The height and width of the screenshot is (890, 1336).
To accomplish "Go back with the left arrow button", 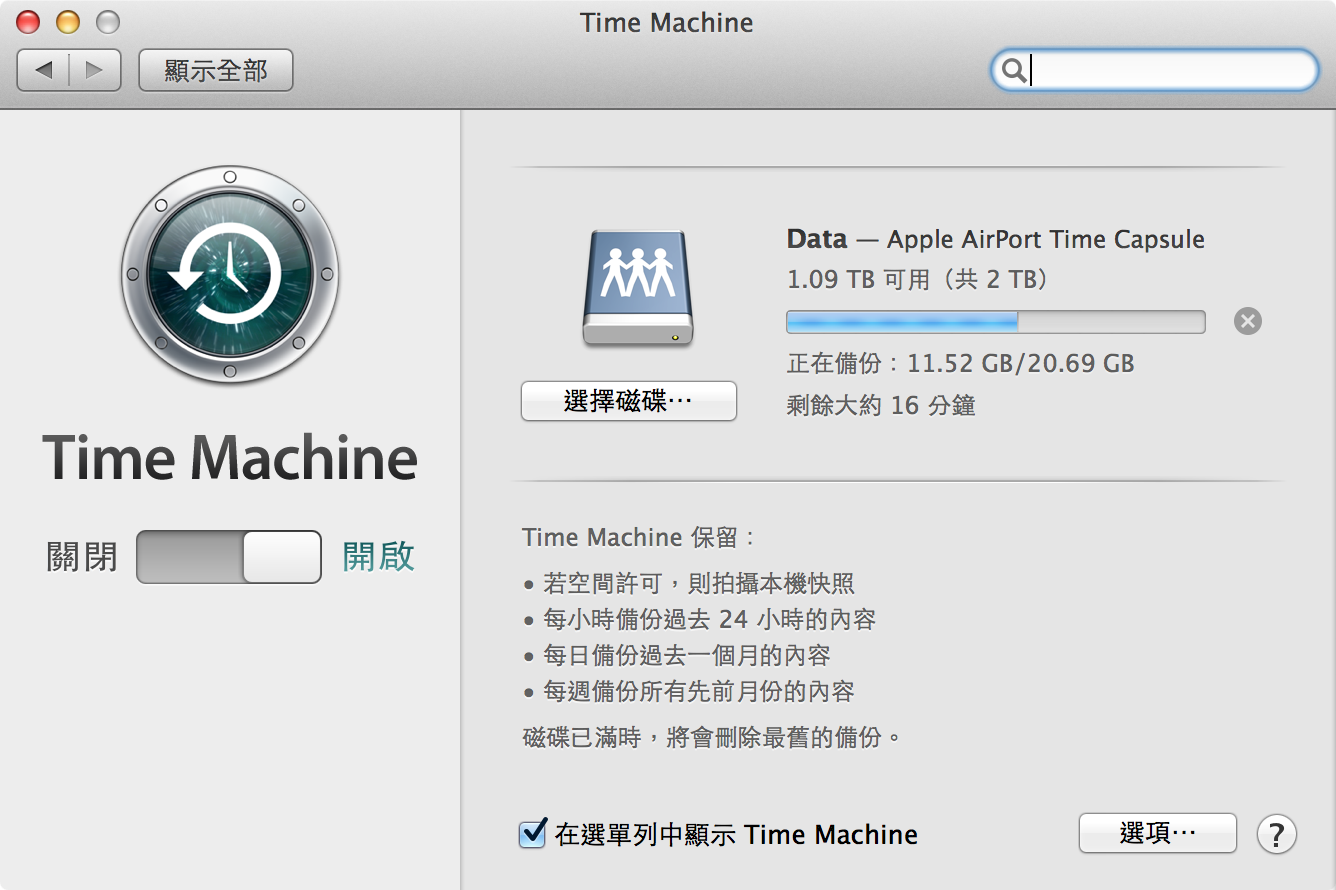I will click(43, 70).
